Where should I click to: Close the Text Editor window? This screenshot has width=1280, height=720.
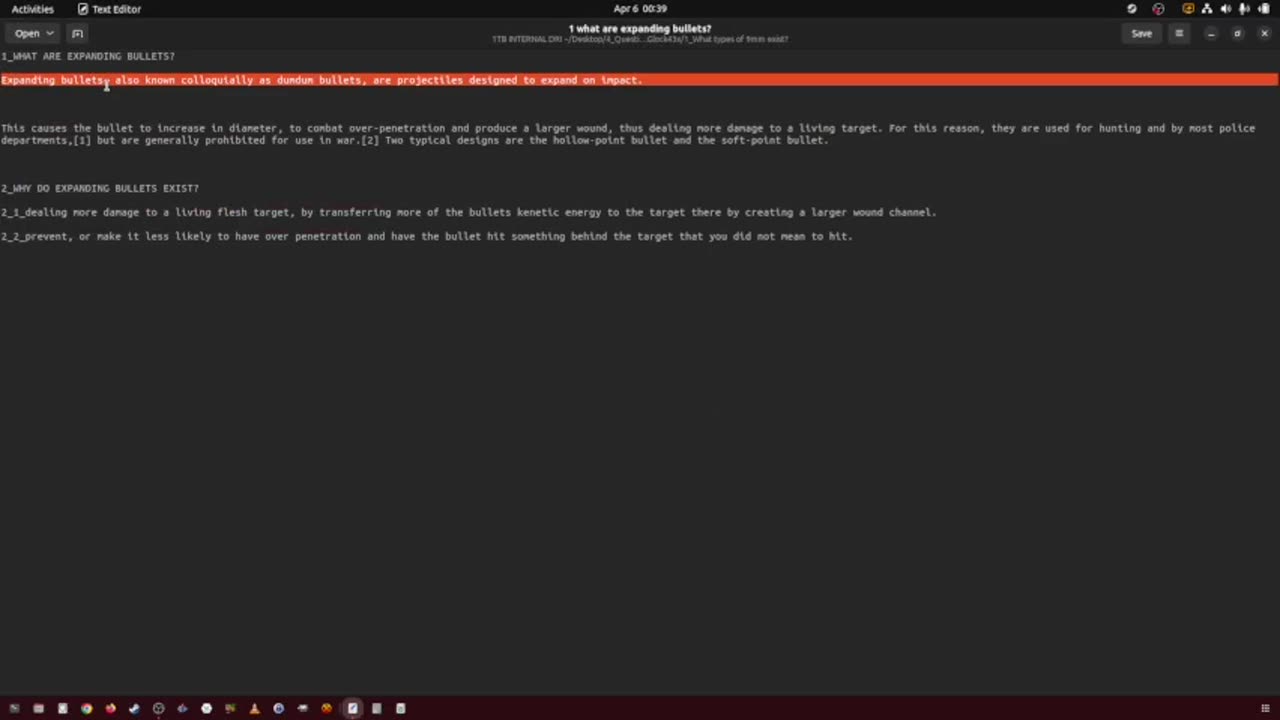coord(1264,33)
